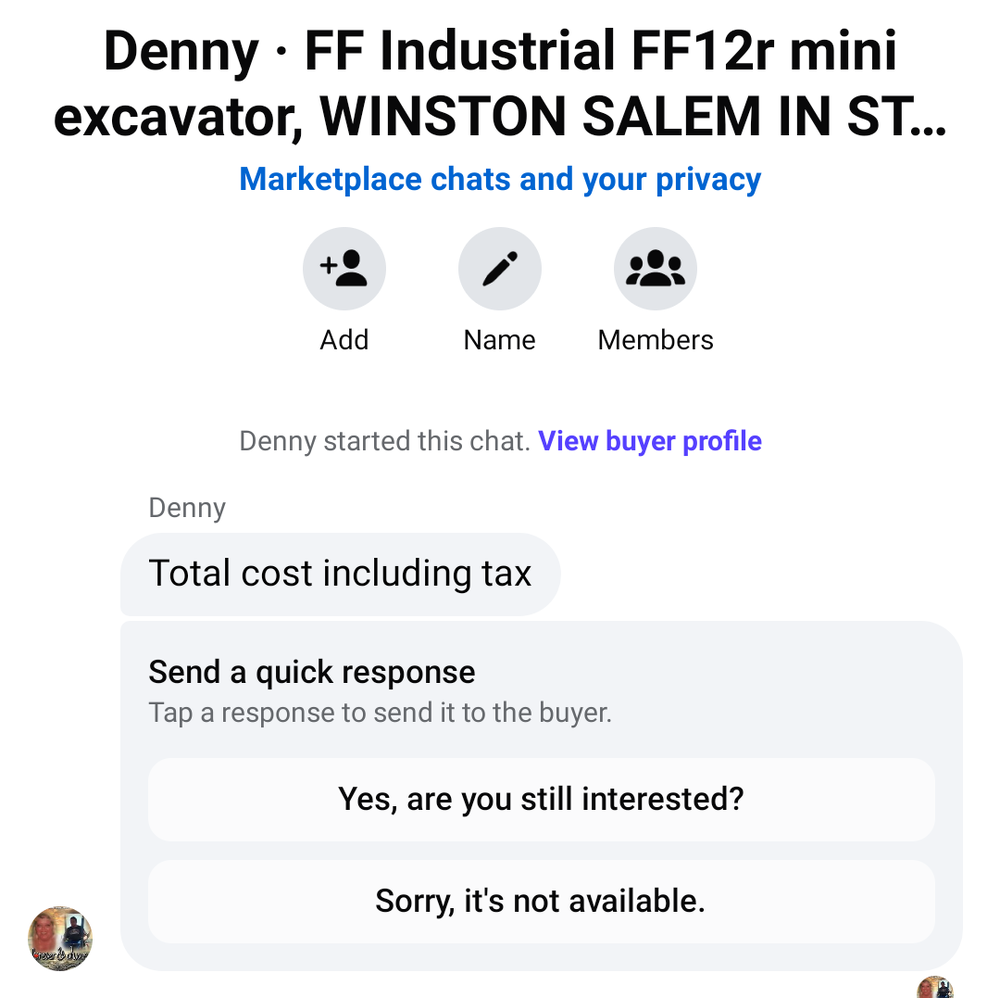This screenshot has height=998, width=1000.
Task: Click the word "Marketplace" in the privacy link
Action: click(330, 180)
